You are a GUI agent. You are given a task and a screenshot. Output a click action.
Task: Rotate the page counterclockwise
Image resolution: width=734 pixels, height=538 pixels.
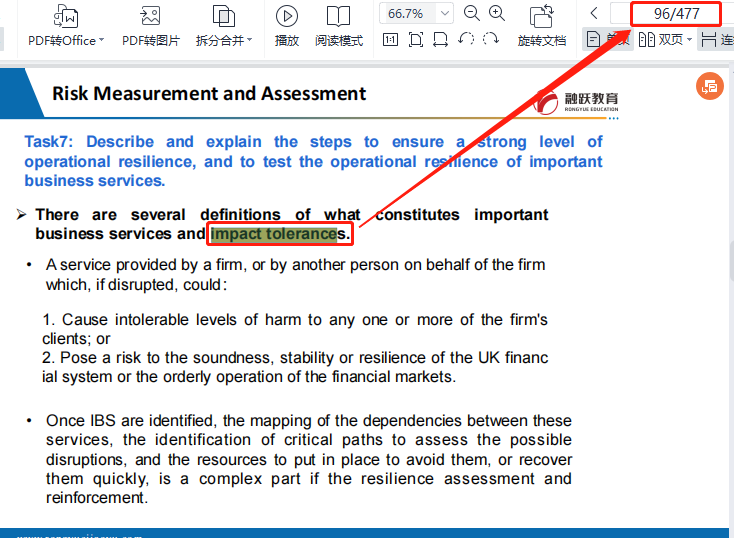pos(466,40)
